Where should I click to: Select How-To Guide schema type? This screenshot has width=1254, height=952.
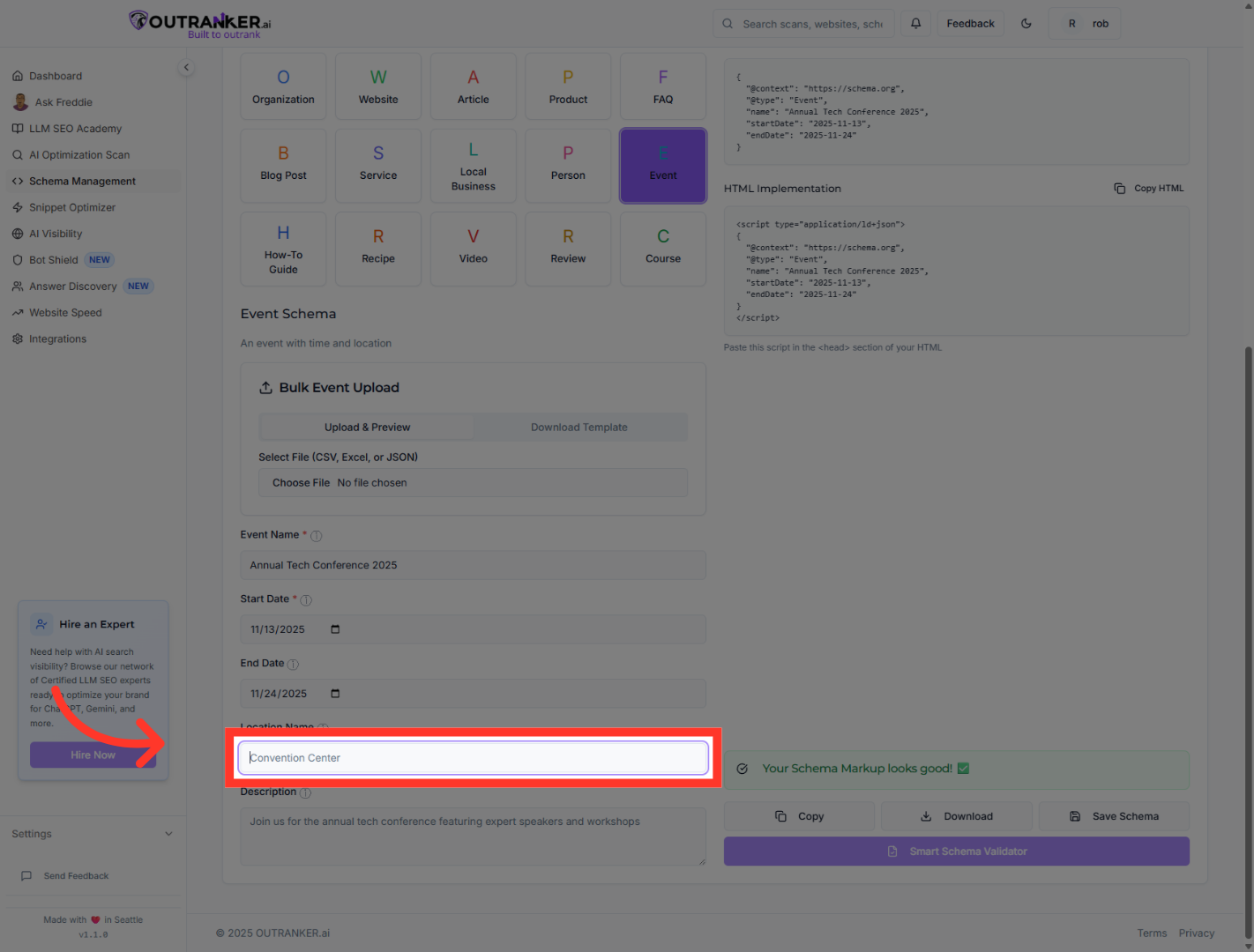click(283, 249)
